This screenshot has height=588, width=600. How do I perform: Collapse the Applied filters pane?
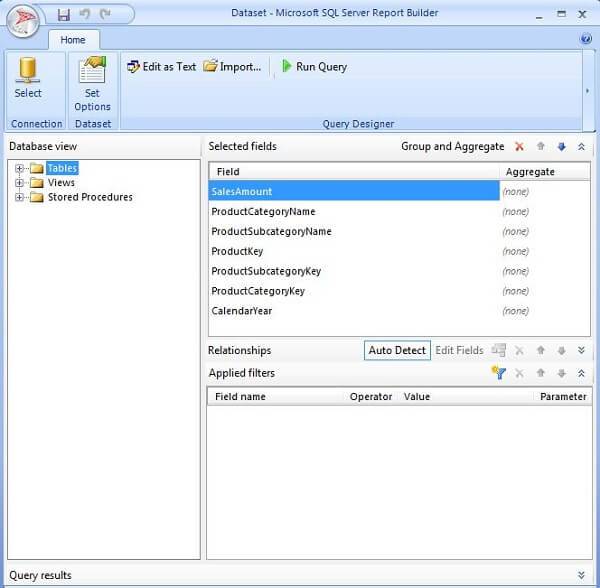(581, 373)
